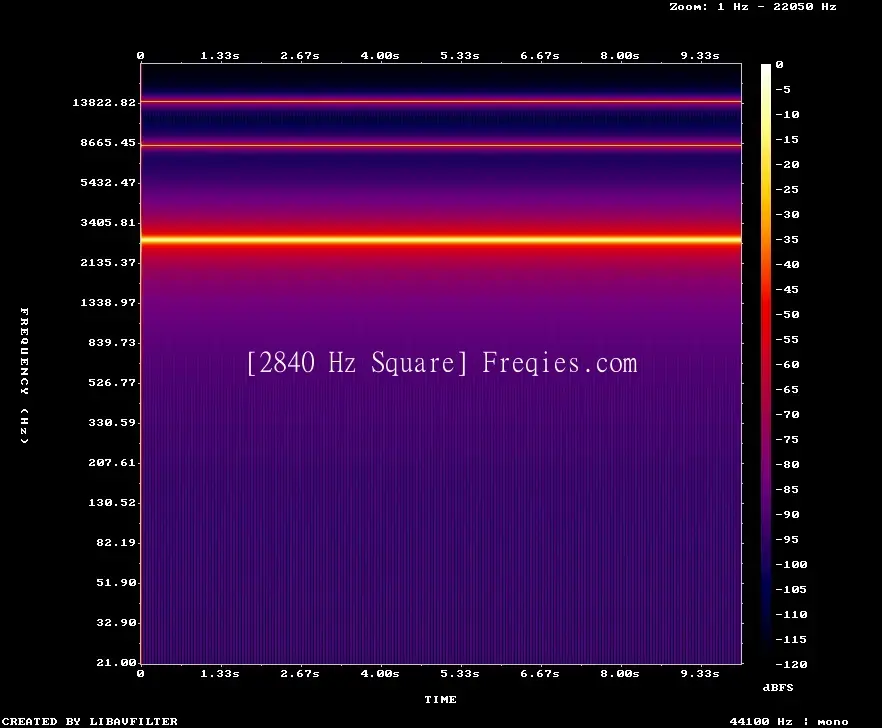Click the -40 dBFS scale label

pyautogui.click(x=787, y=264)
